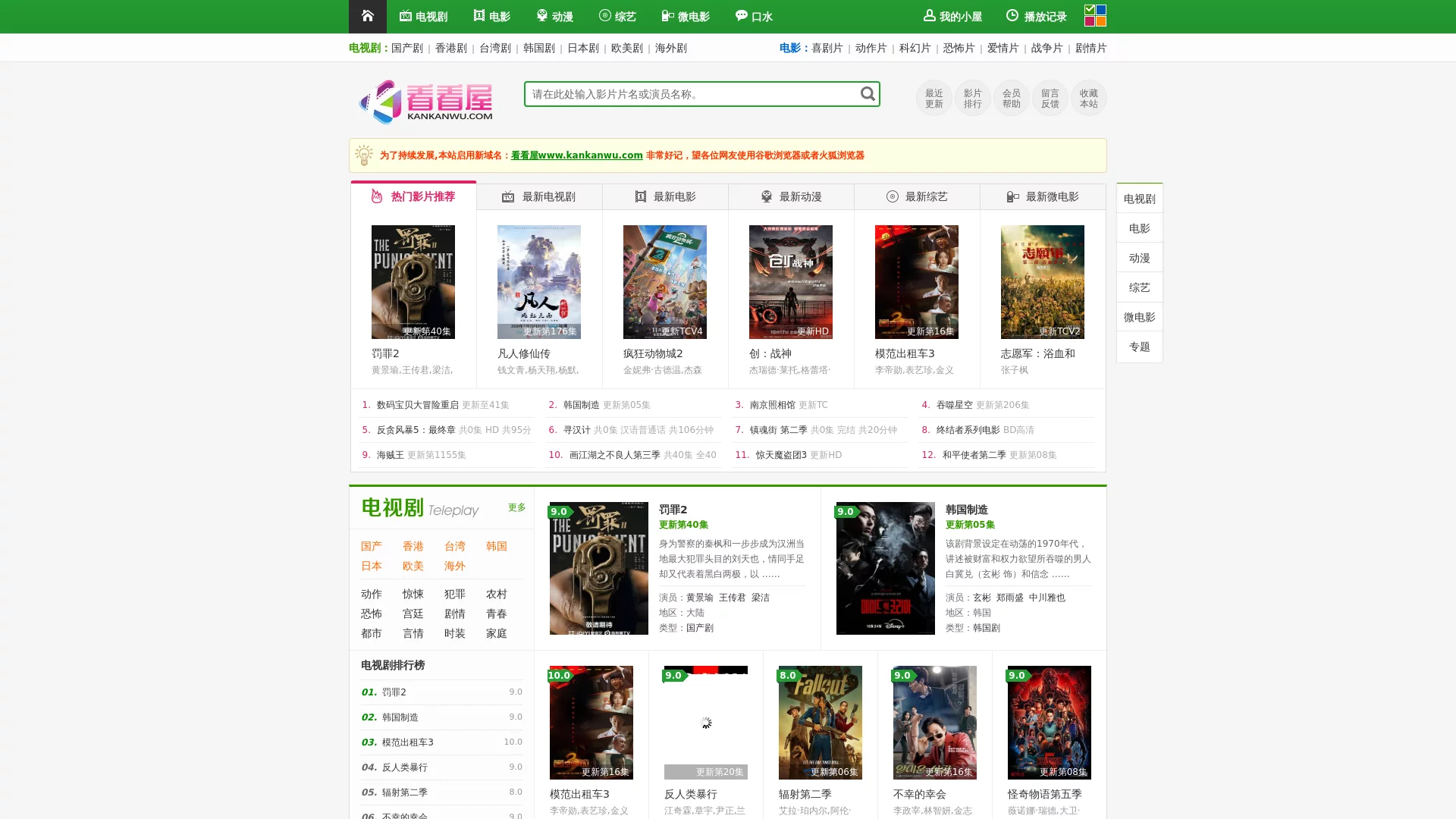The height and width of the screenshot is (819, 1456).
Task: Switch to 最新电影 tab
Action: 665,196
